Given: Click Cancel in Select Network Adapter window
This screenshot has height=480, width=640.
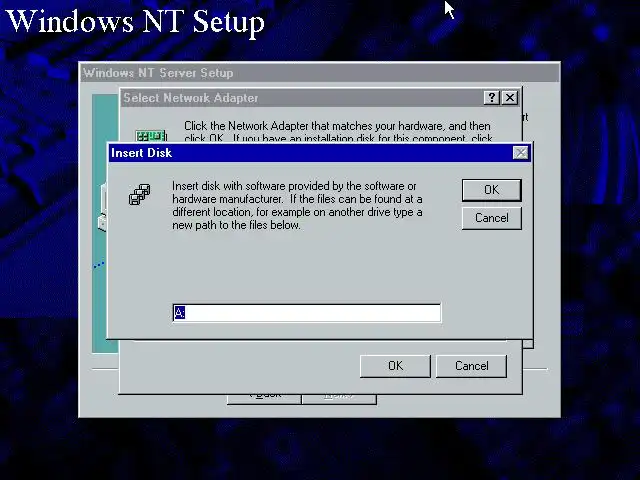Looking at the screenshot, I should tap(471, 366).
